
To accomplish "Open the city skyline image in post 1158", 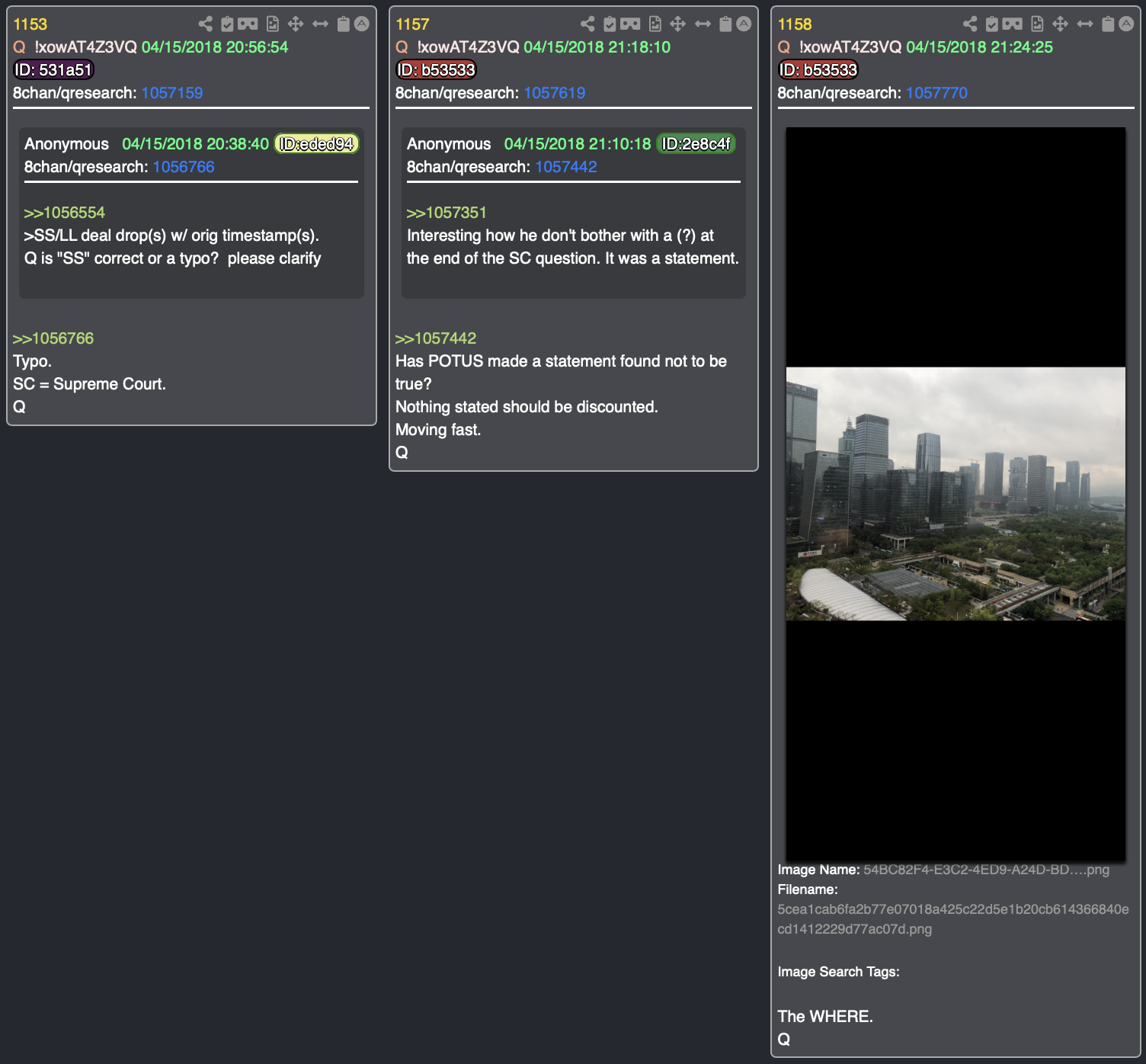I will pos(956,494).
